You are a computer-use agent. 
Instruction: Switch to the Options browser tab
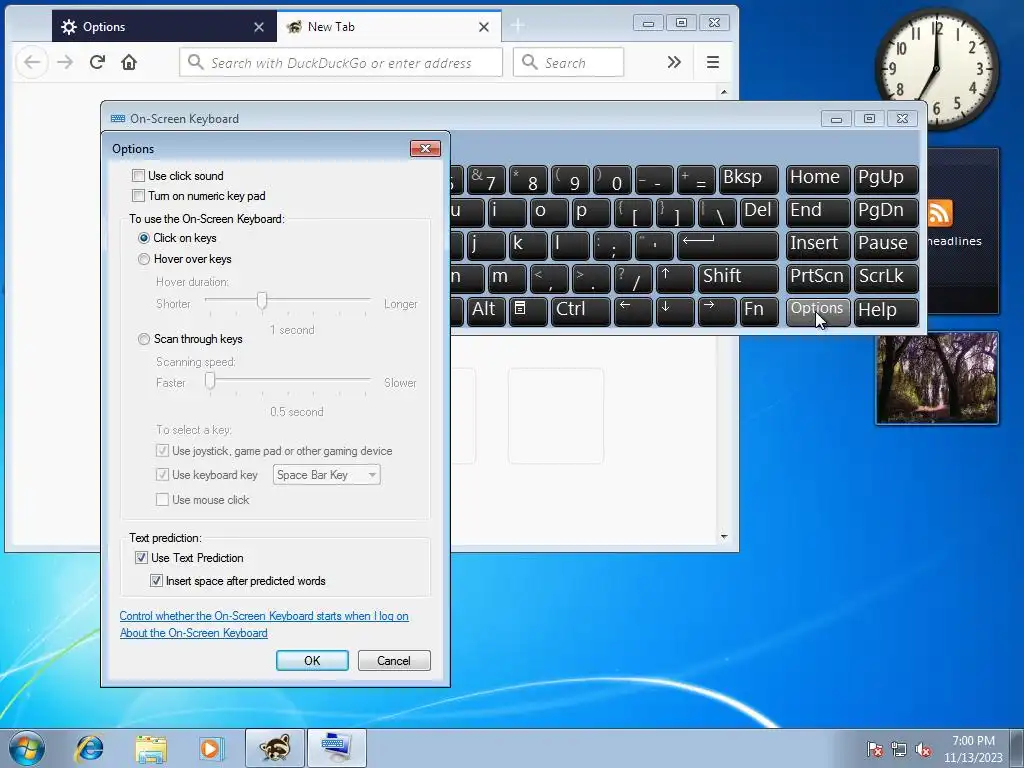[x=164, y=27]
